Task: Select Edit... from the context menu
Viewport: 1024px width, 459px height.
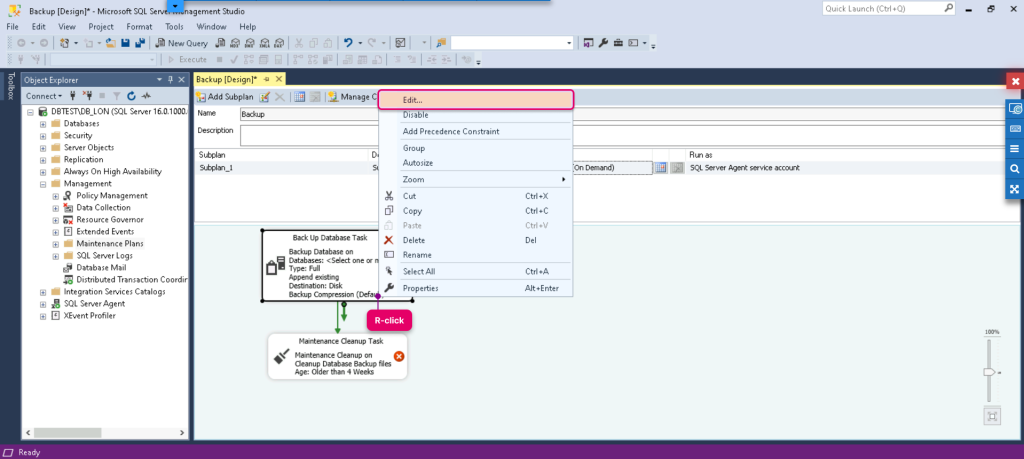Action: coord(476,100)
